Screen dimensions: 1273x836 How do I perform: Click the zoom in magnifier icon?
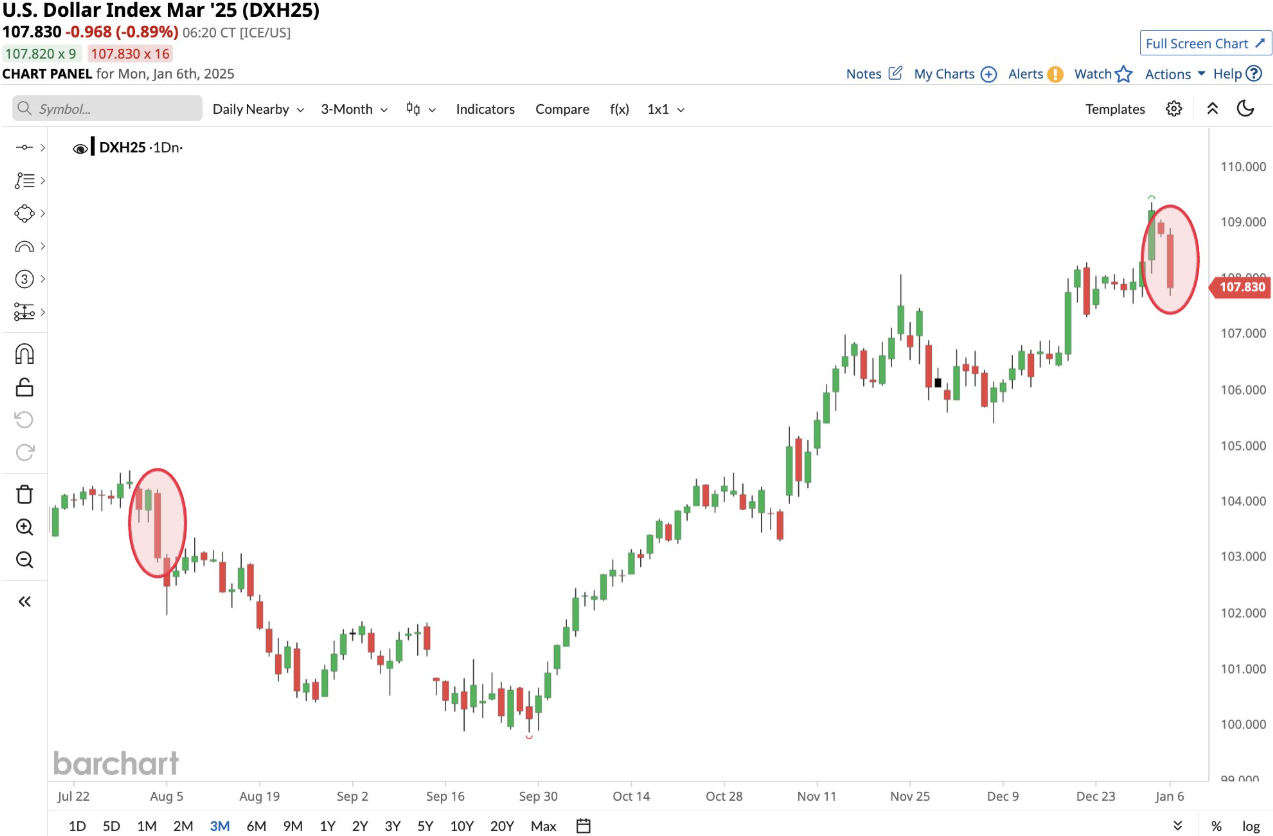click(25, 527)
